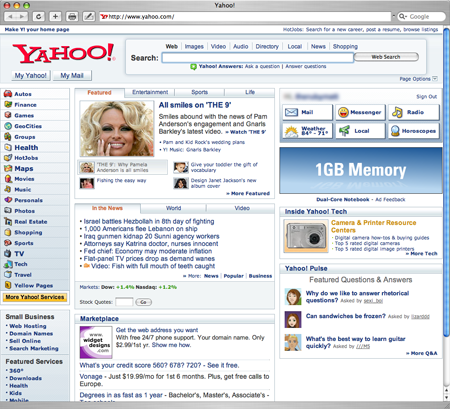Image resolution: width=450 pixels, height=409 pixels.
Task: Open the Travel icon in sidebar
Action: pyautogui.click(x=8, y=275)
